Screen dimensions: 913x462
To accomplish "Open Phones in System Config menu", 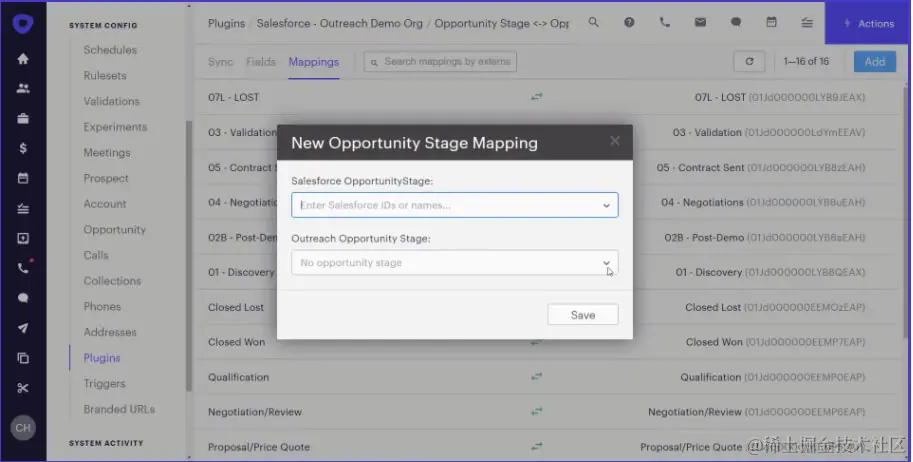I will coord(102,306).
